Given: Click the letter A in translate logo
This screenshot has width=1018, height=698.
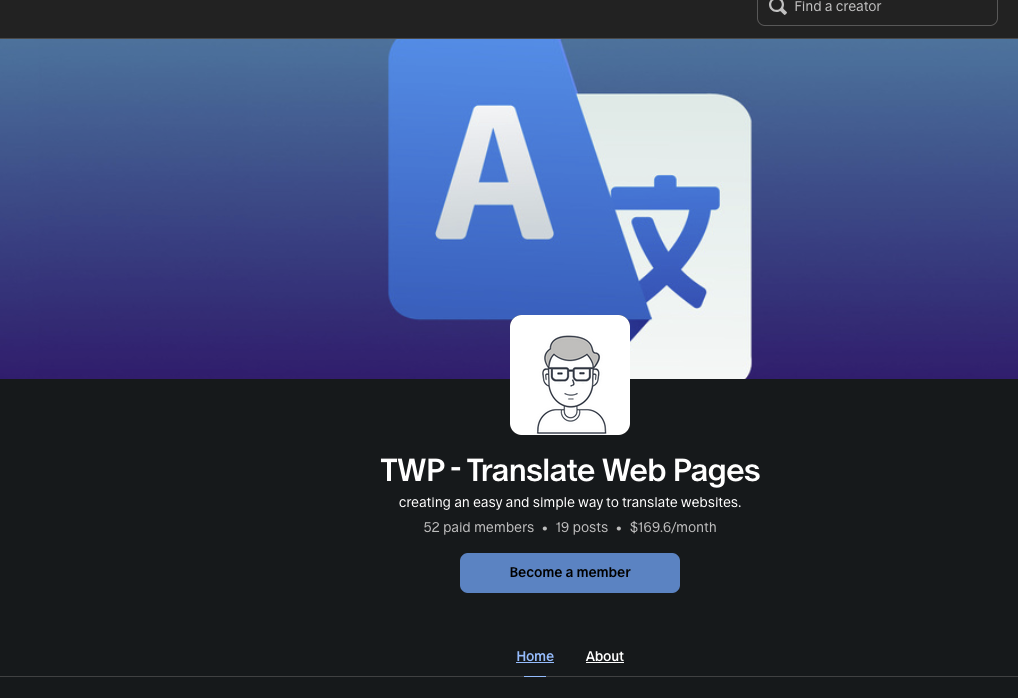Looking at the screenshot, I should (x=495, y=173).
